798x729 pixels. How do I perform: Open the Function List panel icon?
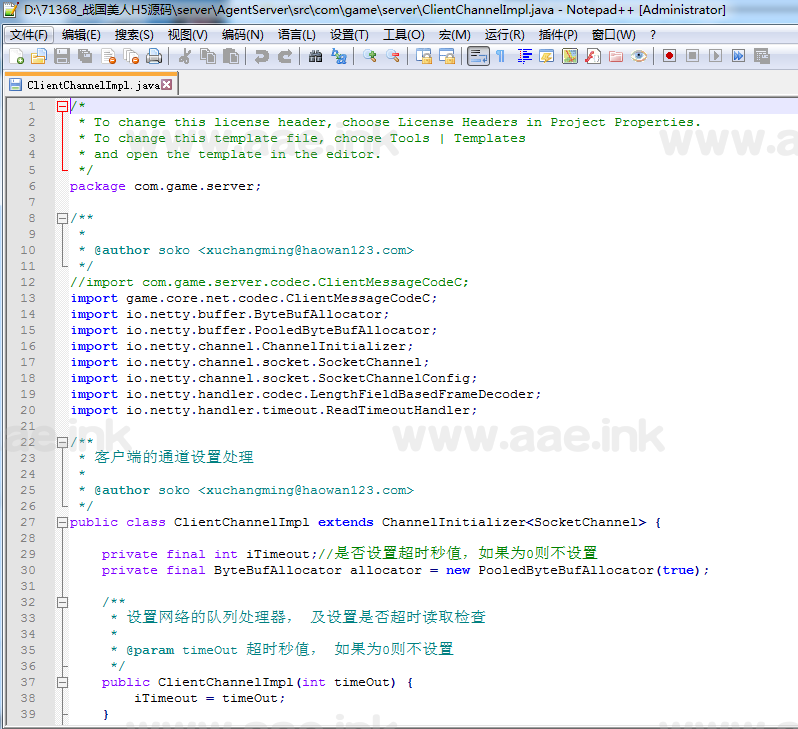coord(593,57)
